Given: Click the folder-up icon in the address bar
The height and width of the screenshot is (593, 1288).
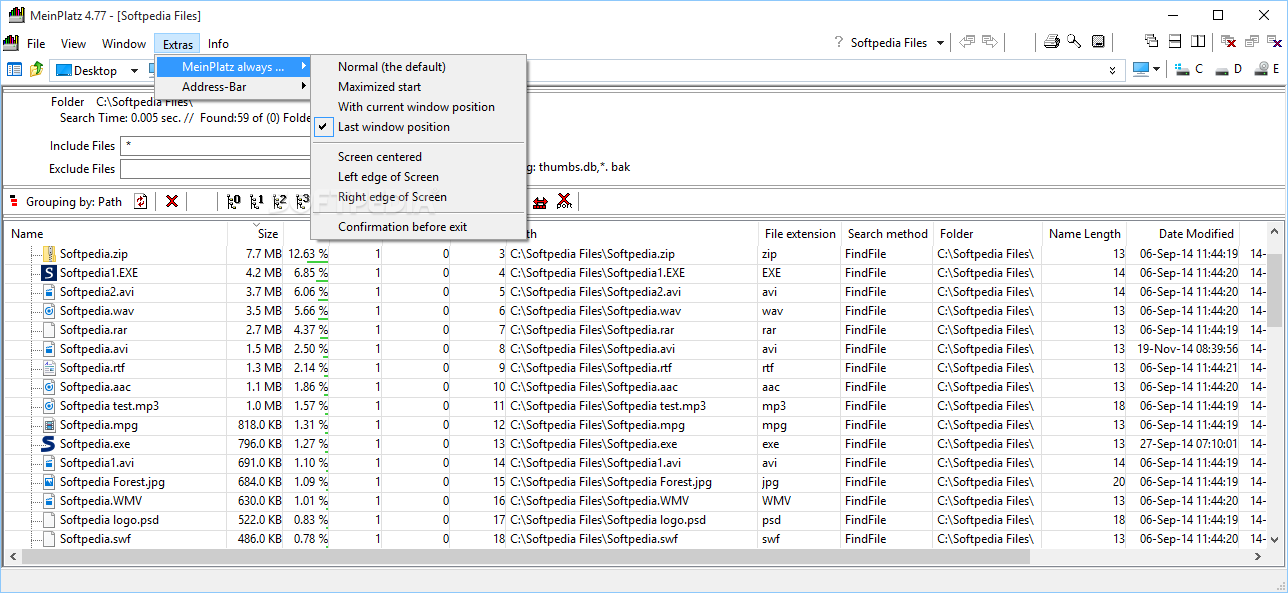Looking at the screenshot, I should [37, 70].
